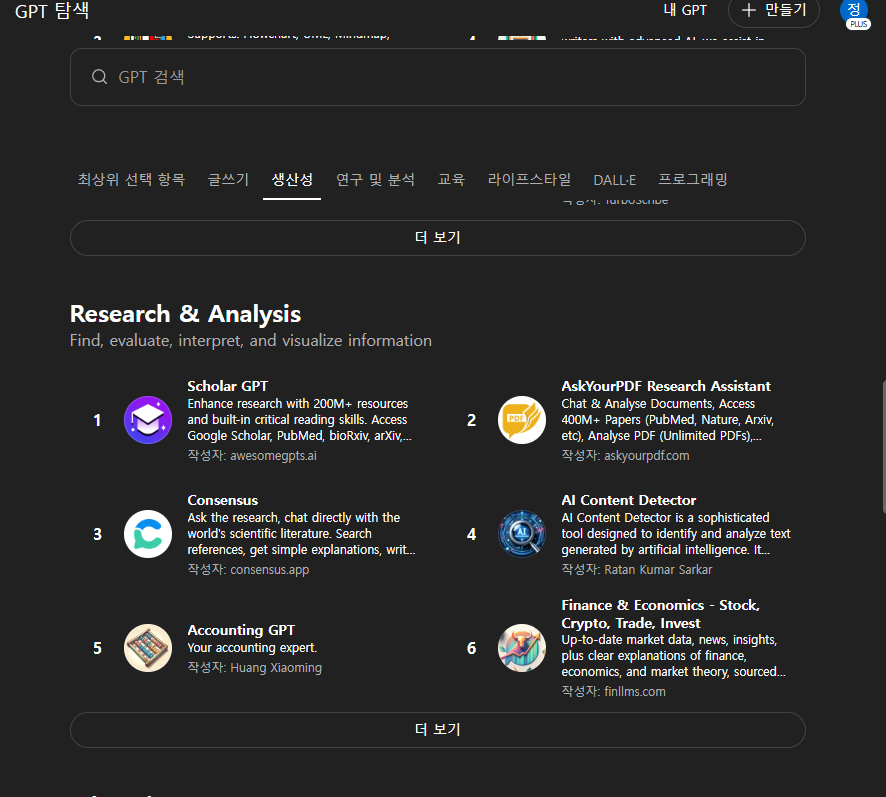Click 더 보기 below the Research list
This screenshot has height=797, width=886.
pos(438,730)
